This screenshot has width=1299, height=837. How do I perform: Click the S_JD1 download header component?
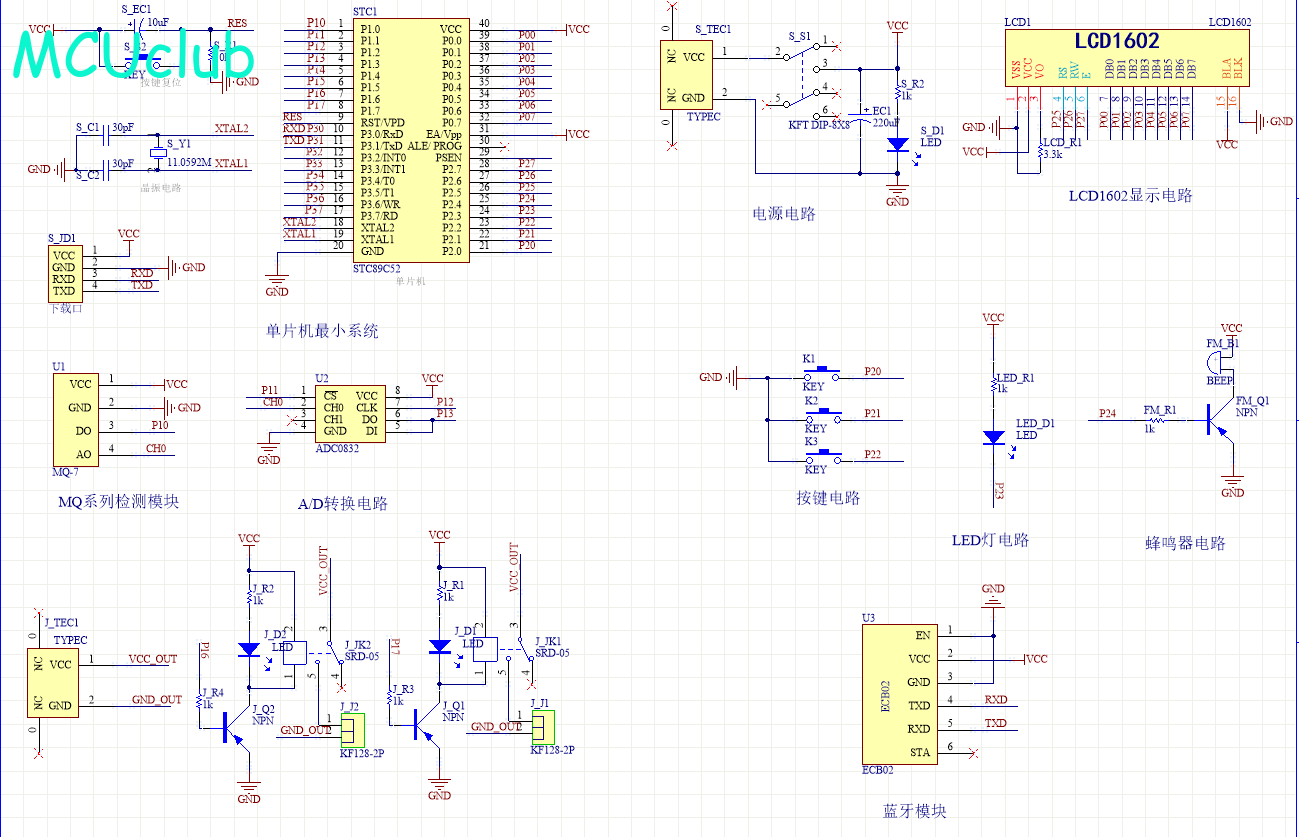pyautogui.click(x=63, y=273)
